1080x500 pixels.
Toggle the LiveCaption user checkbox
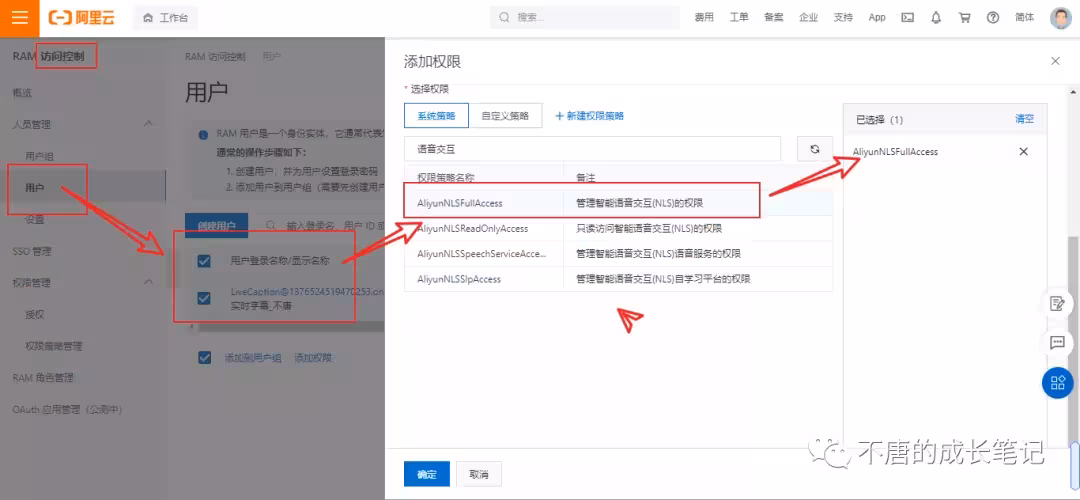[204, 298]
